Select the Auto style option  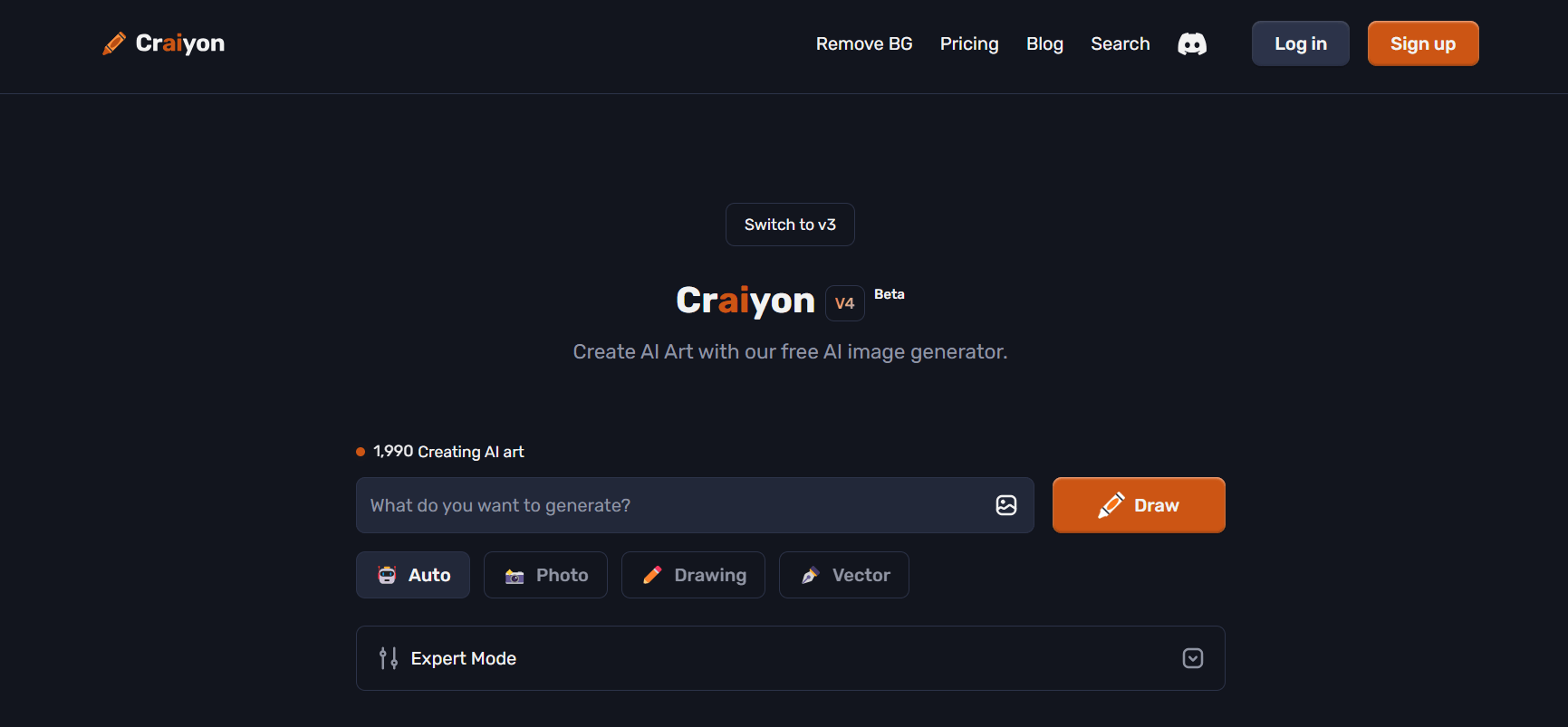[x=413, y=575]
